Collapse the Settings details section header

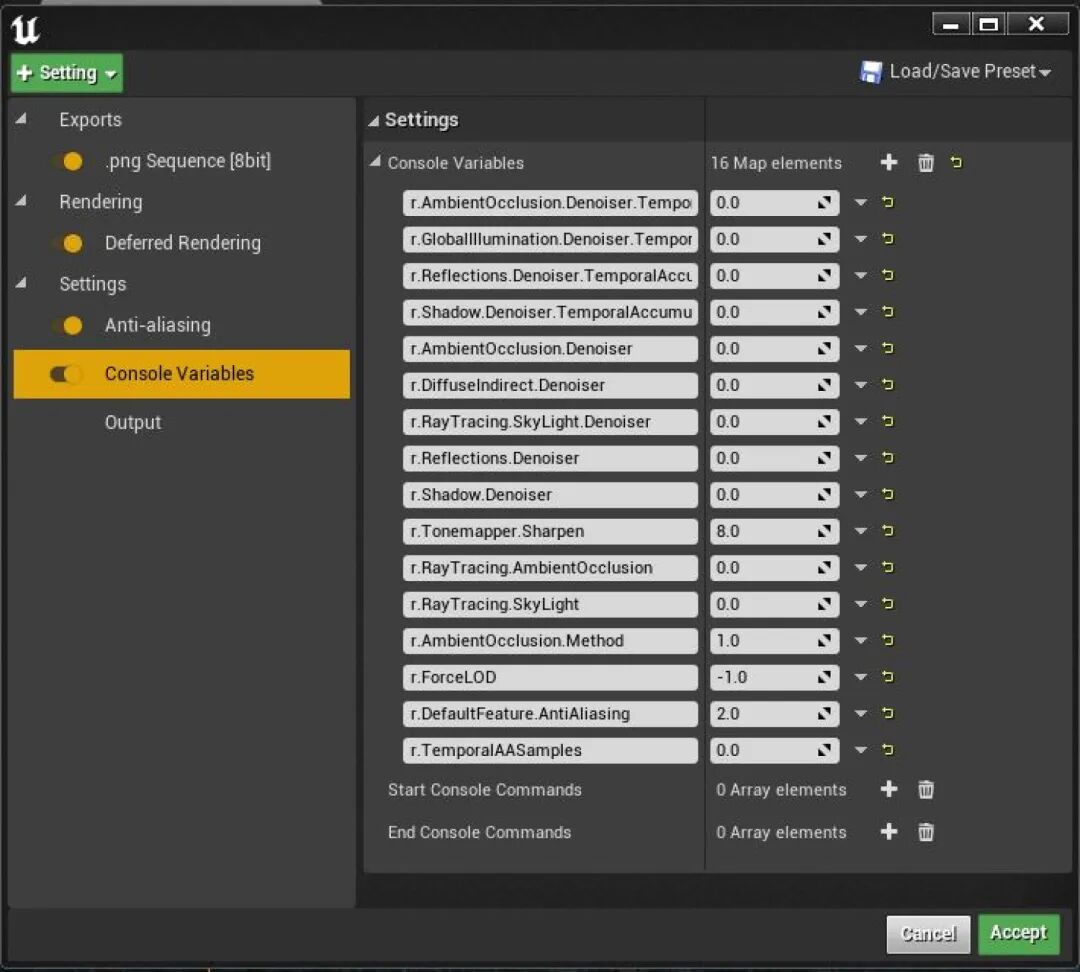point(373,121)
